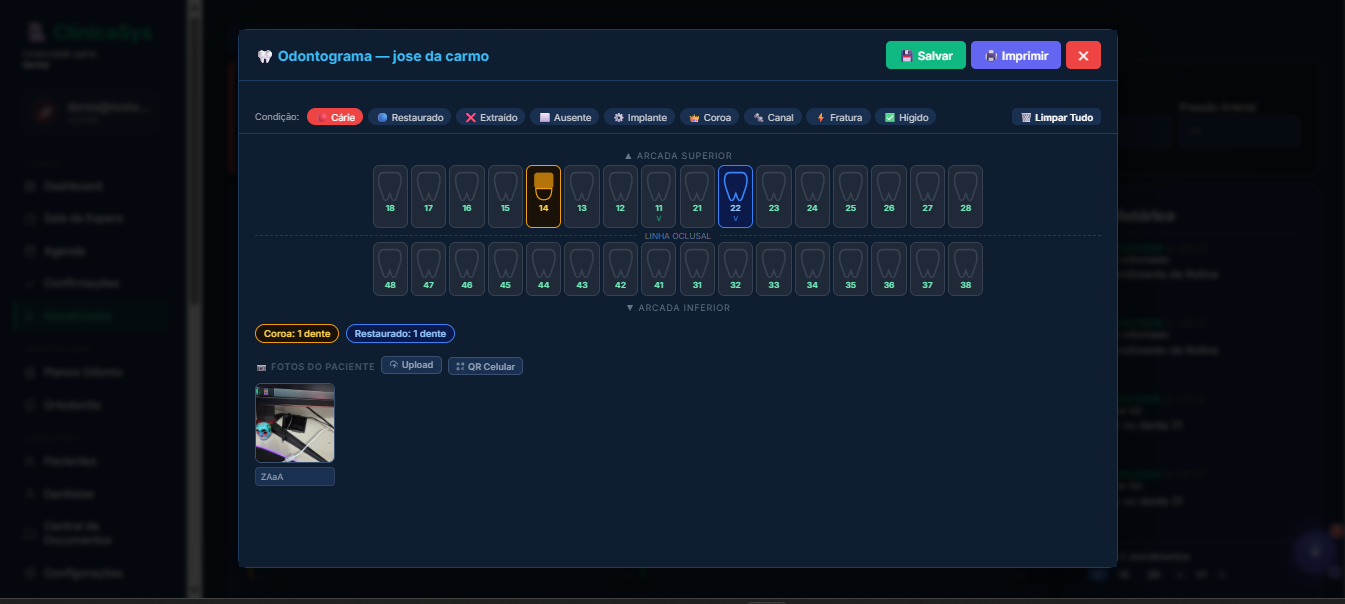1345x604 pixels.
Task: Switch condition to Restaurado
Action: [410, 117]
